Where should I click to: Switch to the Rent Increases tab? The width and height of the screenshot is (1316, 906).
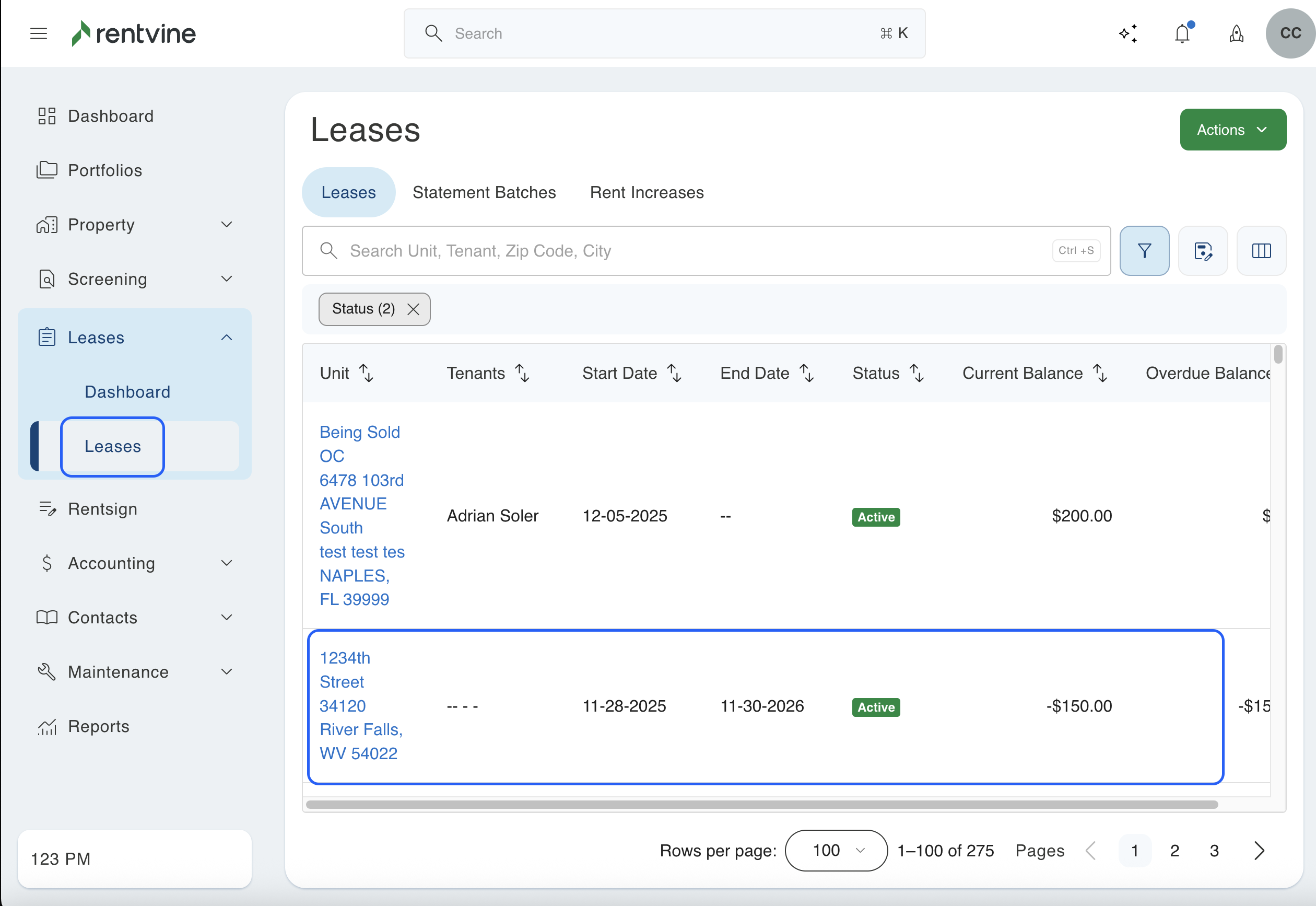pyautogui.click(x=647, y=192)
